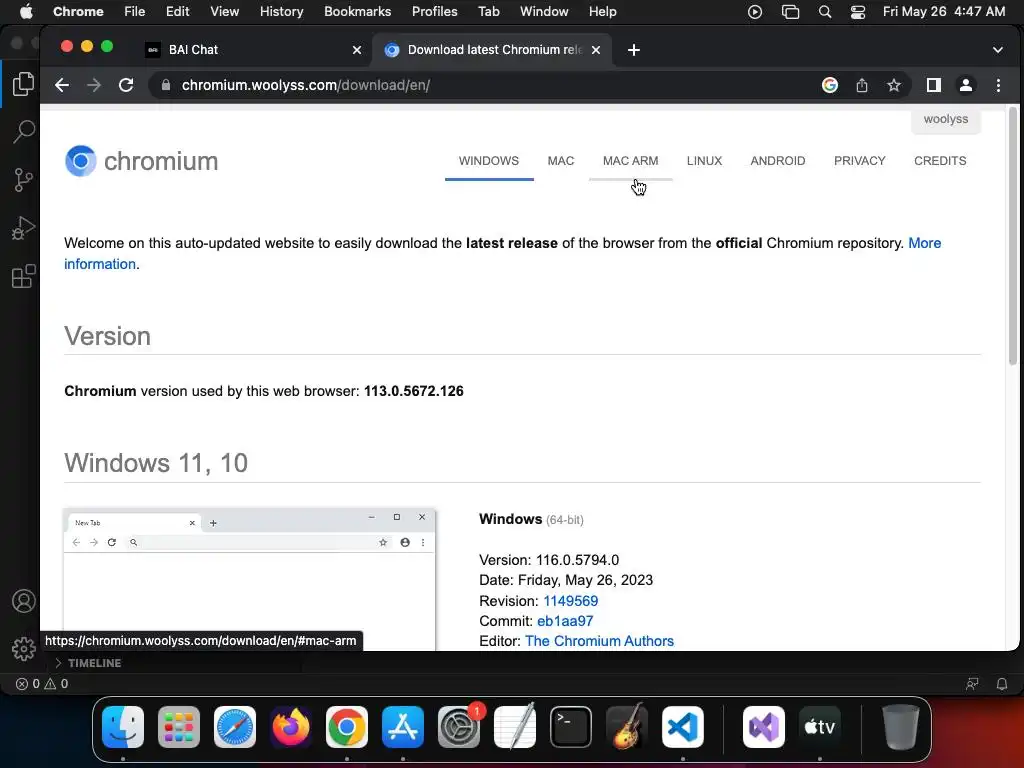Image resolution: width=1024 pixels, height=768 pixels.
Task: Expand TIMELINE section in VS Code
Action: [88, 663]
